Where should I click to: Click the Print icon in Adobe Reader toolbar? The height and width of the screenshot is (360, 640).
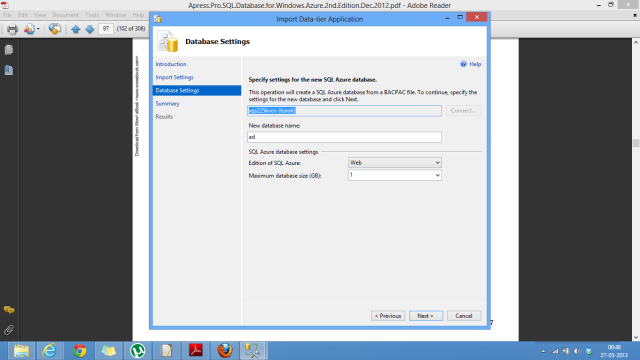tap(12, 29)
